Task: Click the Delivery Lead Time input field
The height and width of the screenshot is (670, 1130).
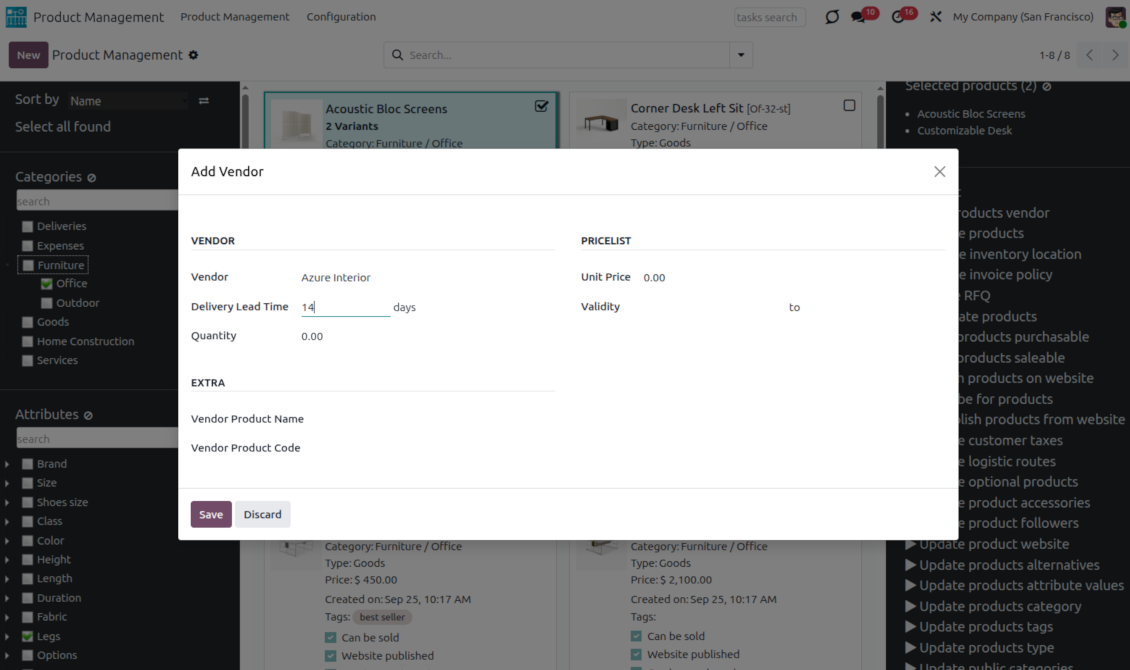Action: point(345,307)
